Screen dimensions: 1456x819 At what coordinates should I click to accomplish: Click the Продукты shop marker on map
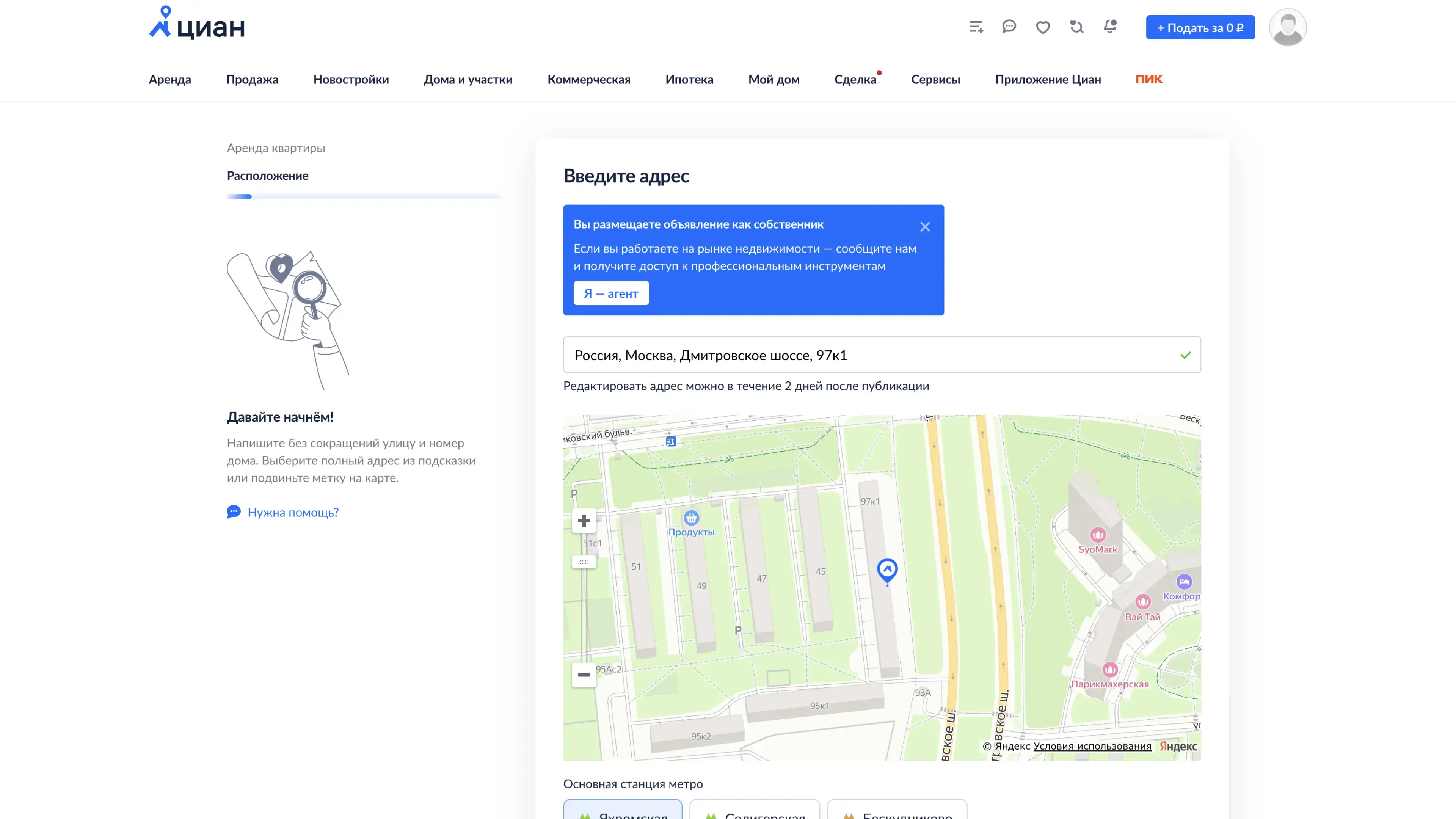691,518
